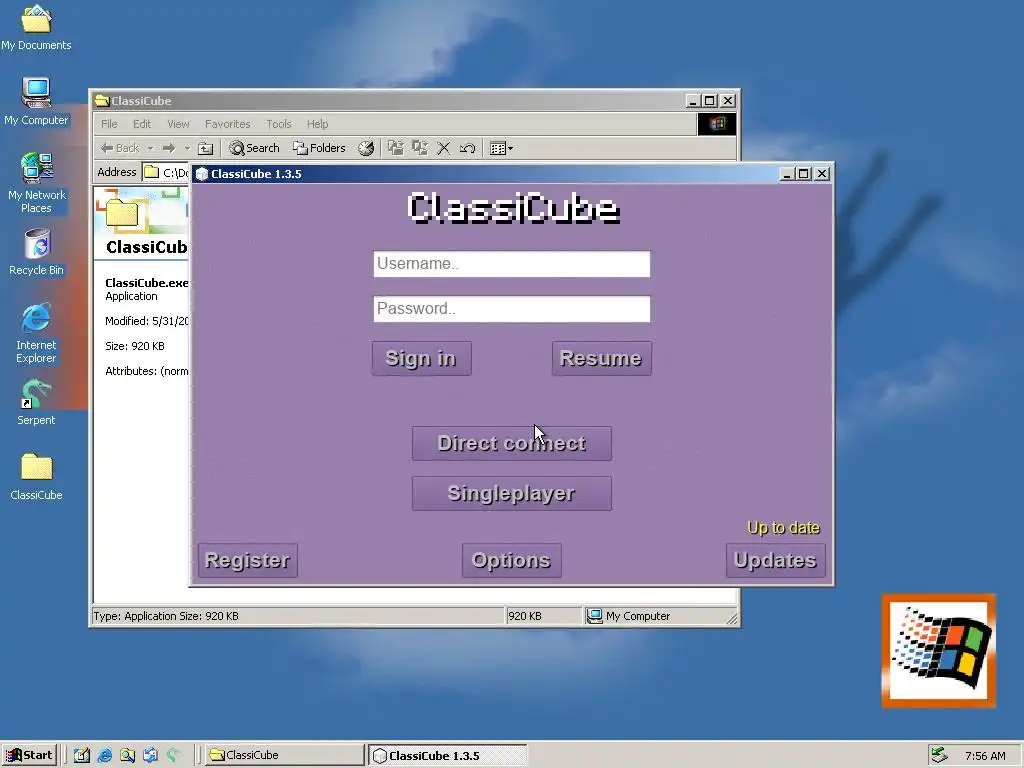Screen dimensions: 1024x768
Task: Expand the Forward history dropdown arrow
Action: [187, 148]
